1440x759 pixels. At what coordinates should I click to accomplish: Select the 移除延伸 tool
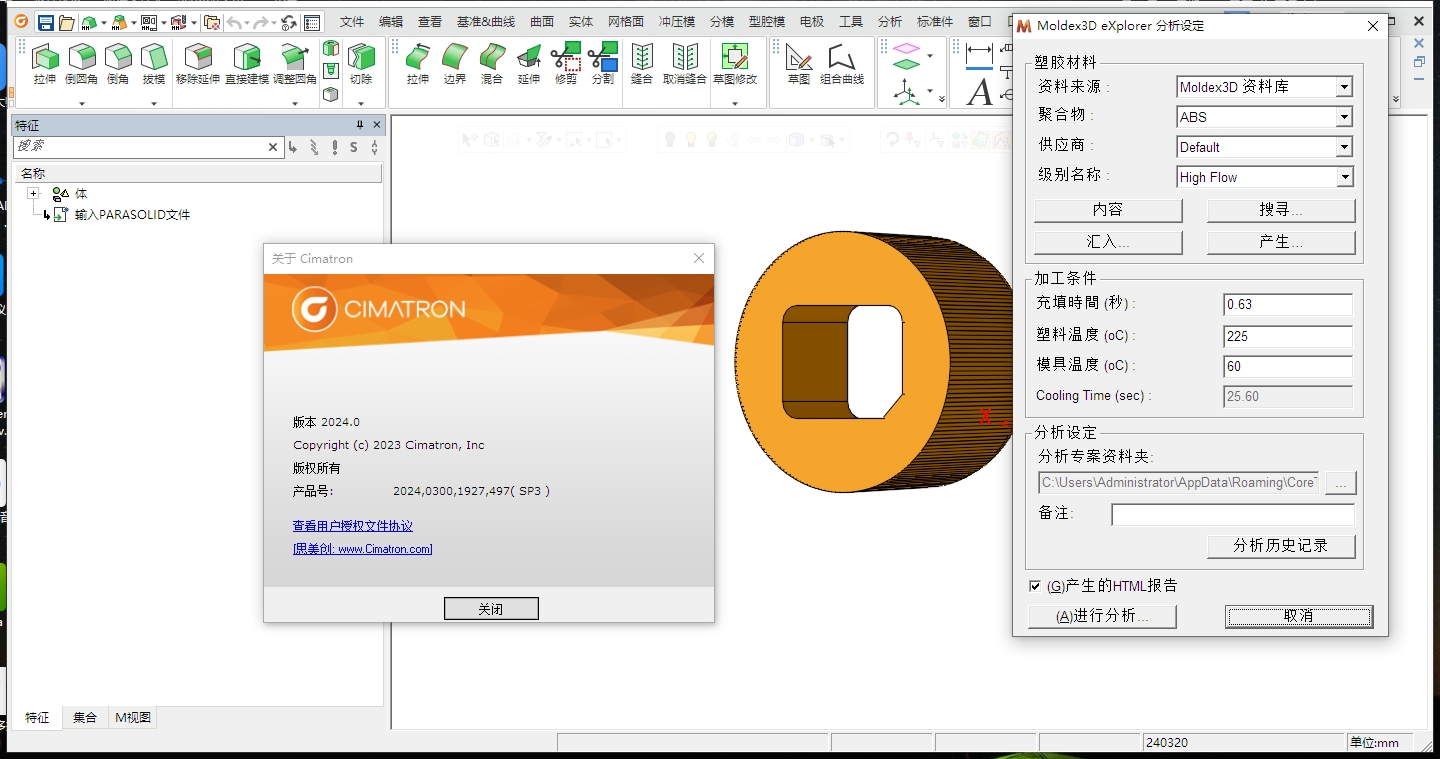[x=198, y=64]
